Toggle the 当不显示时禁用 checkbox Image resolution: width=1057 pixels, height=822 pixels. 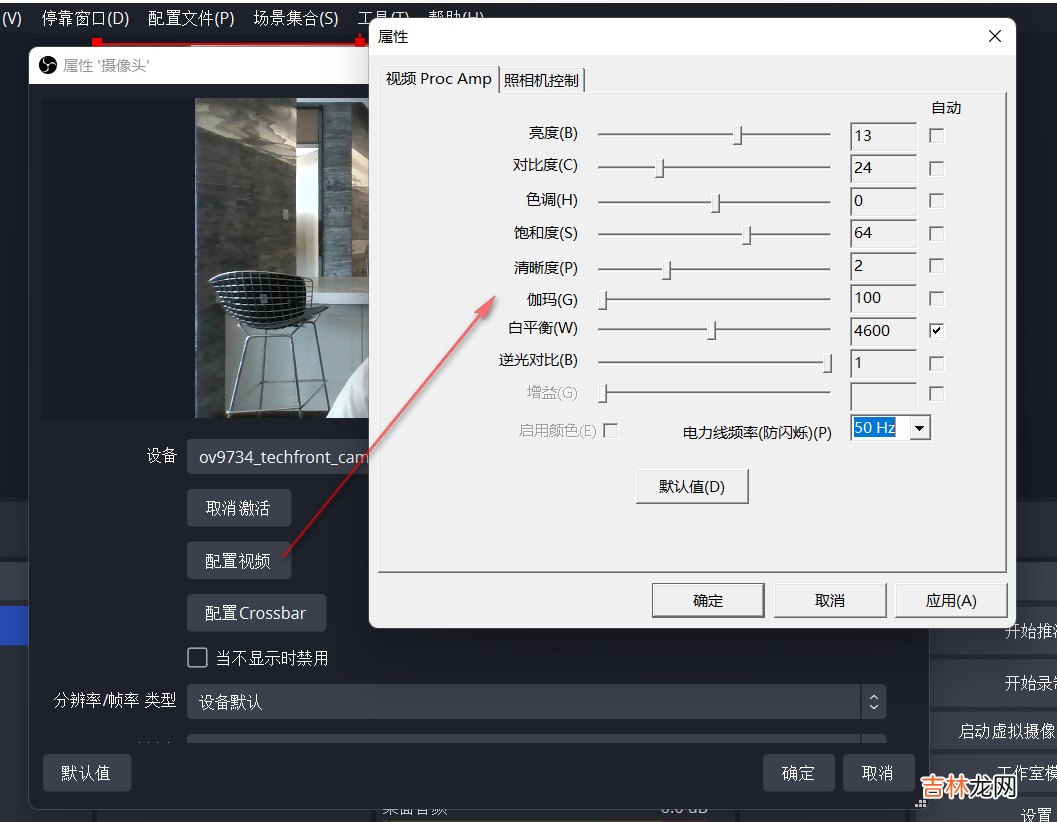[x=198, y=658]
